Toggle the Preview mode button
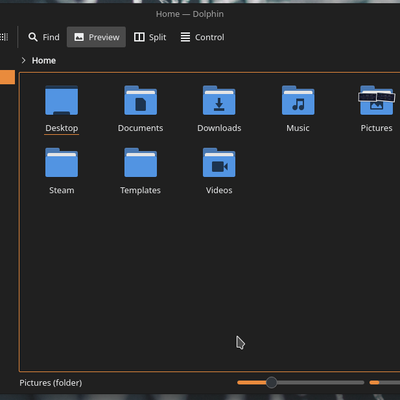The width and height of the screenshot is (400, 400). click(96, 37)
